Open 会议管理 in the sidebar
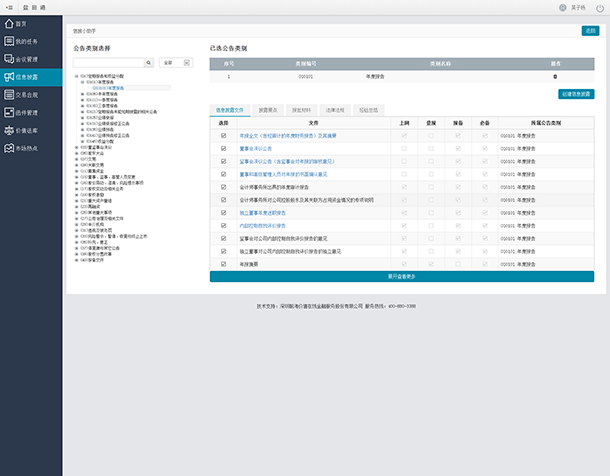The height and width of the screenshot is (476, 610). 31,59
